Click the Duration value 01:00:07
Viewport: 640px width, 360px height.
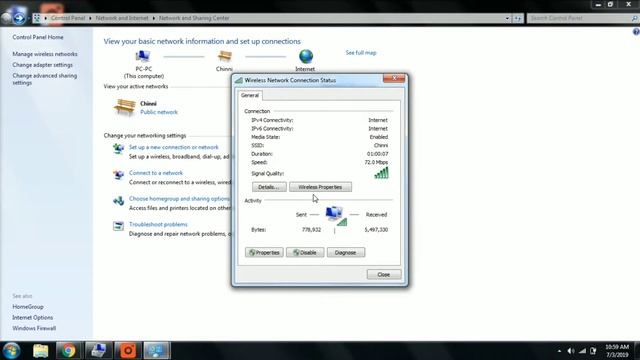pyautogui.click(x=378, y=154)
